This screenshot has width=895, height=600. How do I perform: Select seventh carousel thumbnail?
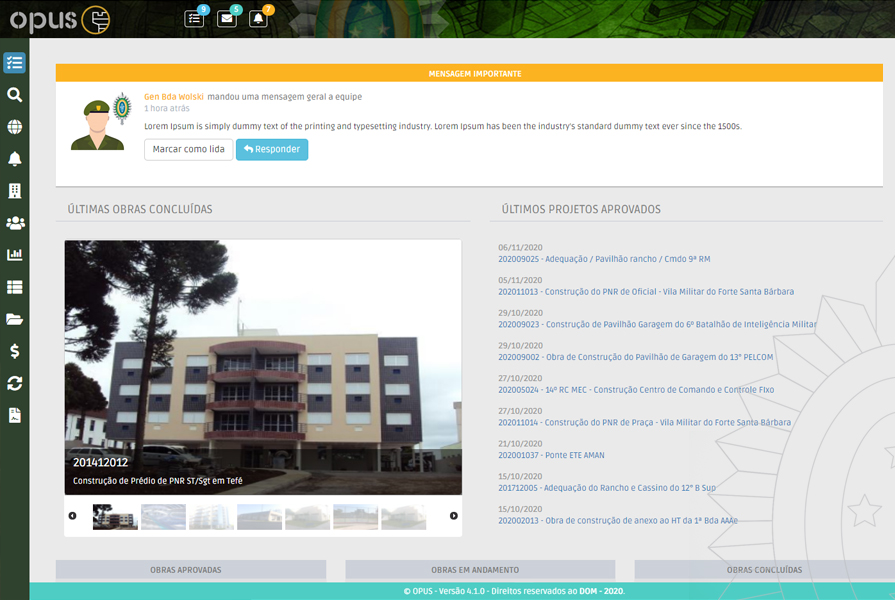403,517
